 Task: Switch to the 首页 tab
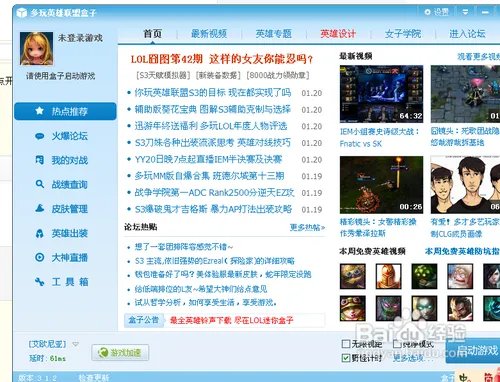tap(152, 34)
